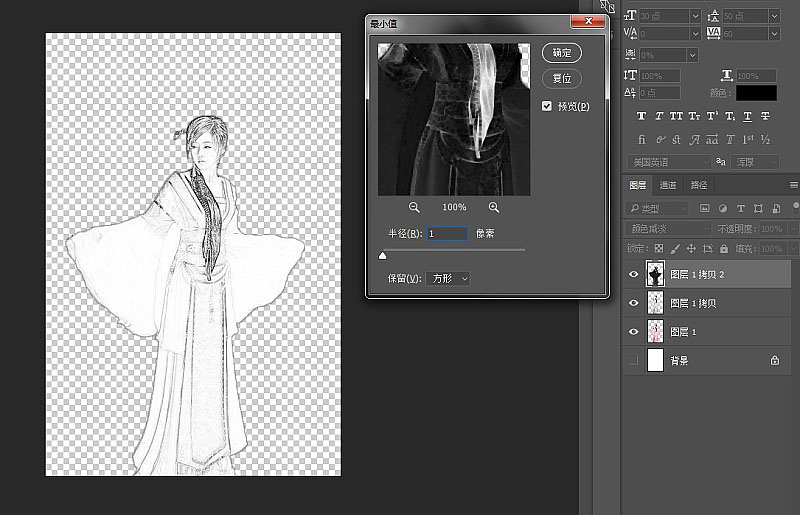Hide the 图层 1 拷贝 2 layer
The image size is (800, 515).
632,274
